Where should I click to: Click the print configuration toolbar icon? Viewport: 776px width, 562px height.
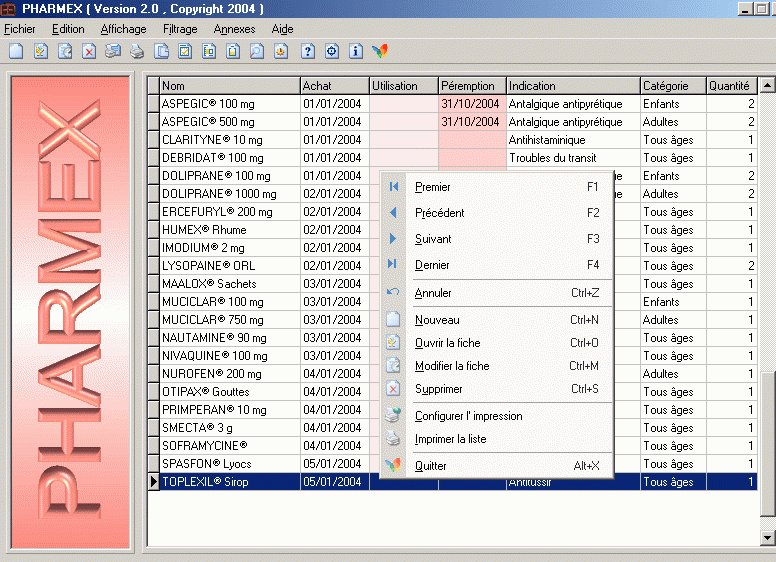point(113,51)
